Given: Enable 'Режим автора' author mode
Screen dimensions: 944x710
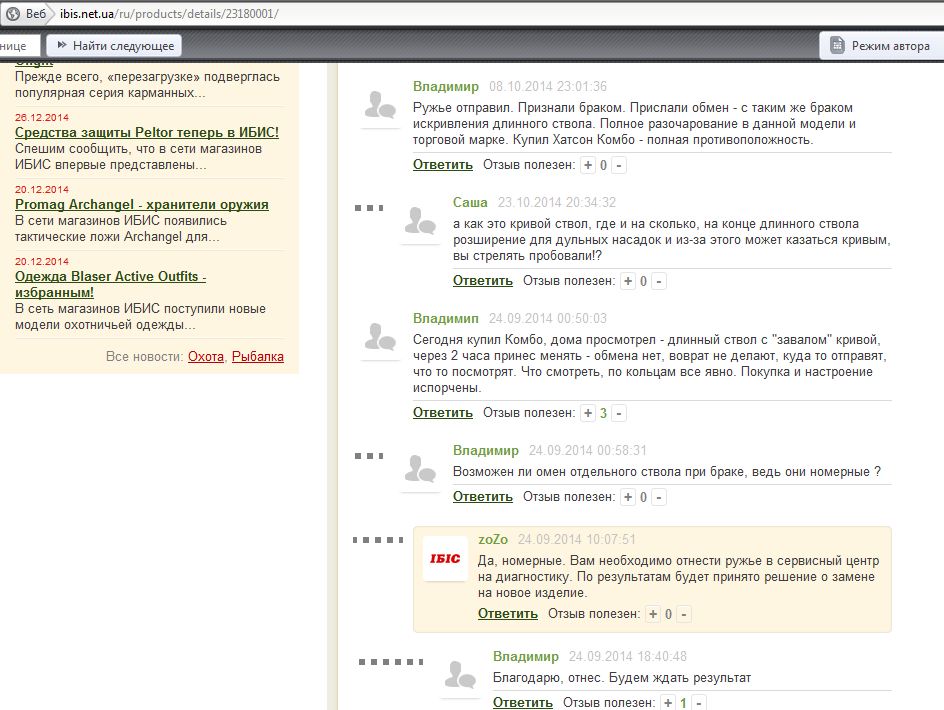Looking at the screenshot, I should point(880,46).
